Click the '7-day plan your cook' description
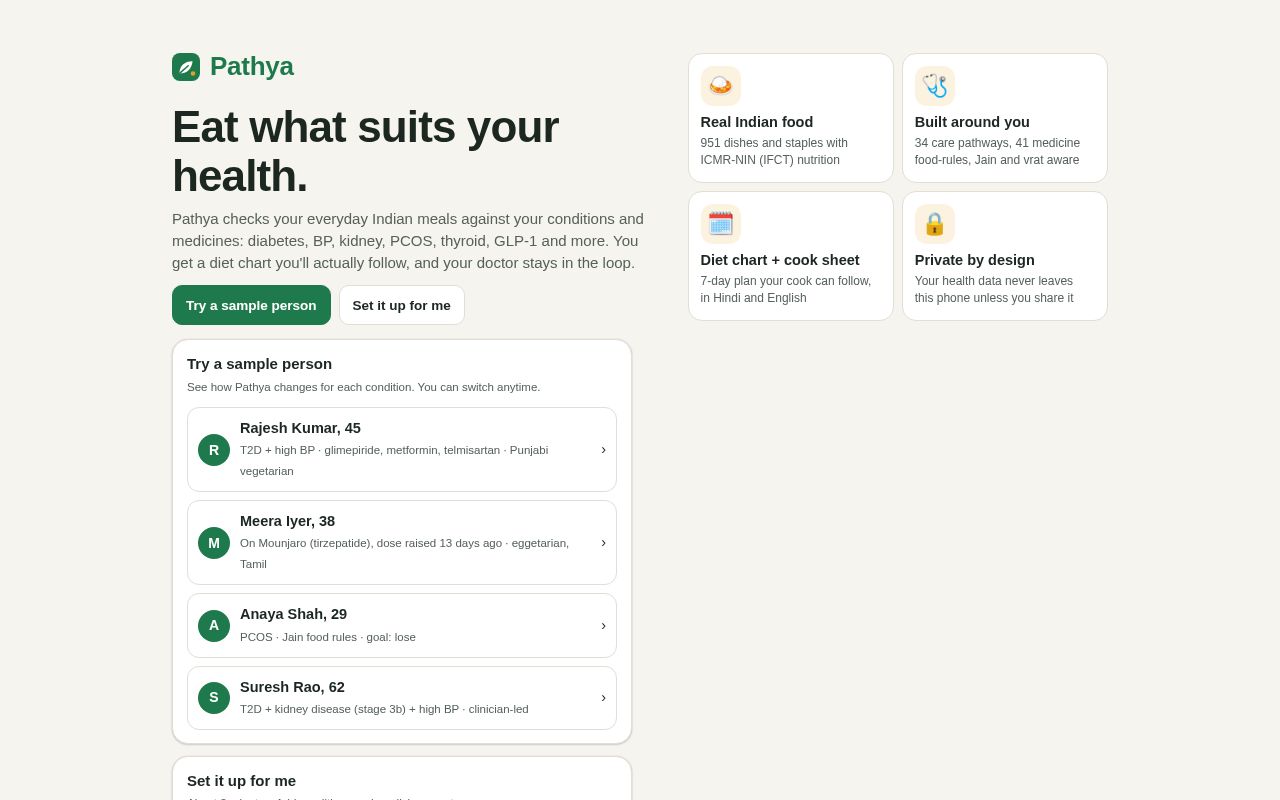 [x=786, y=289]
